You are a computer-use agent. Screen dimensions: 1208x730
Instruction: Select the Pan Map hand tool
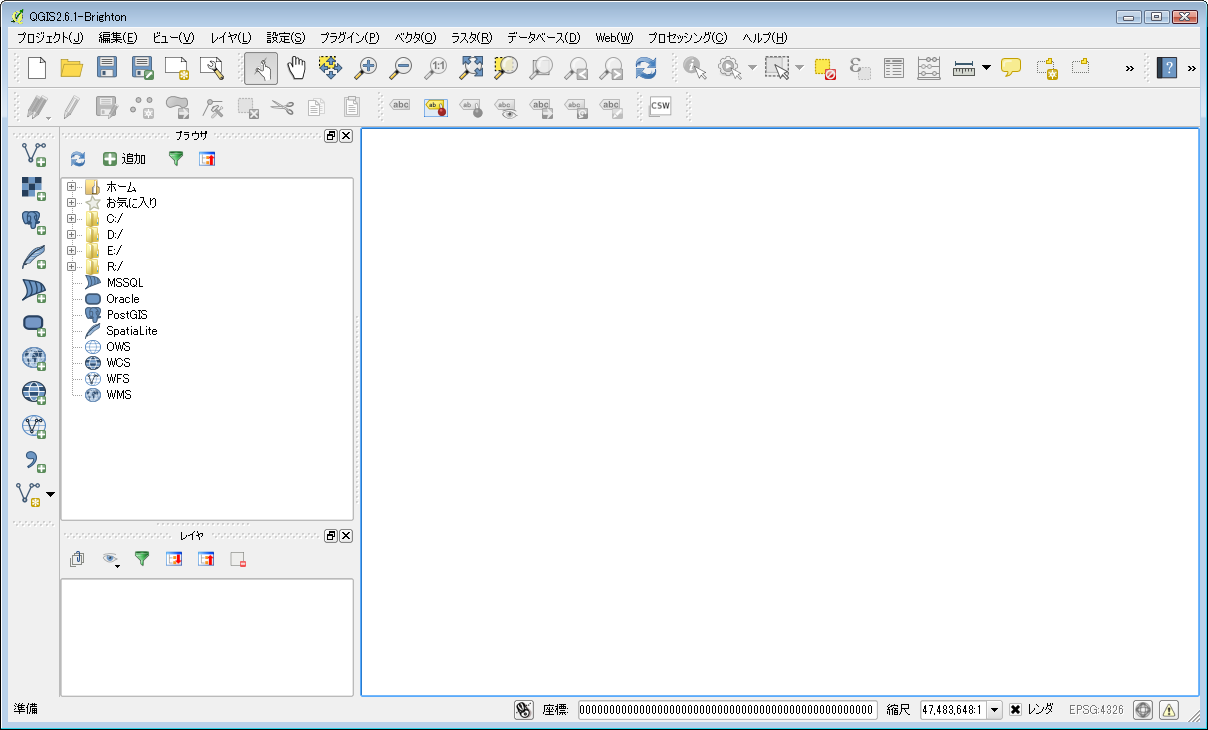point(296,68)
